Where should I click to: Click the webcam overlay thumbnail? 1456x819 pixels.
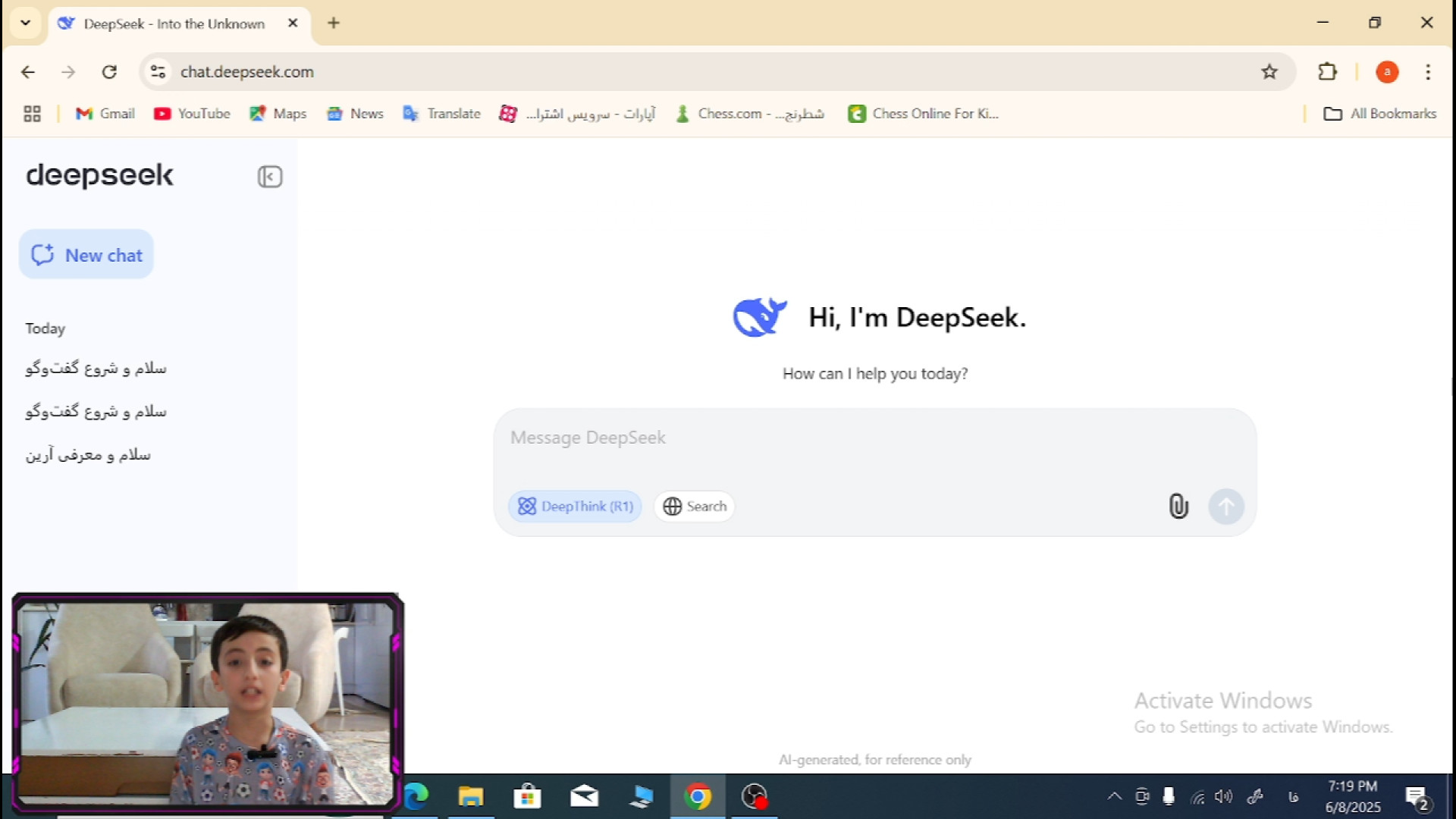207,702
